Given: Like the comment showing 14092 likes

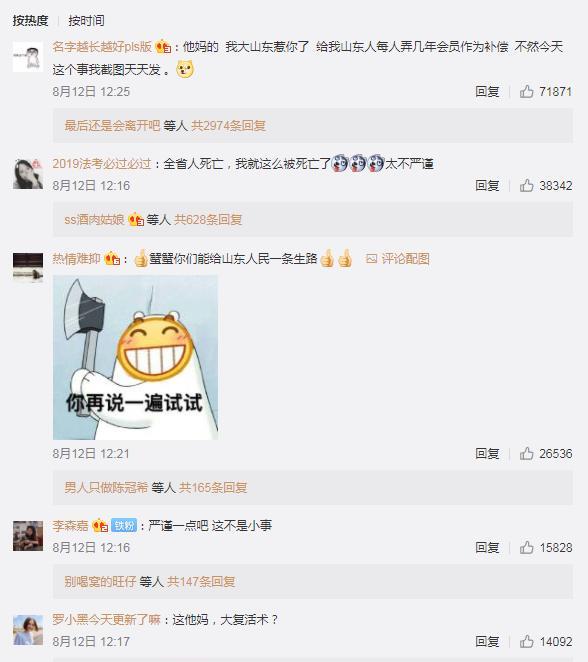Looking at the screenshot, I should pyautogui.click(x=526, y=642).
